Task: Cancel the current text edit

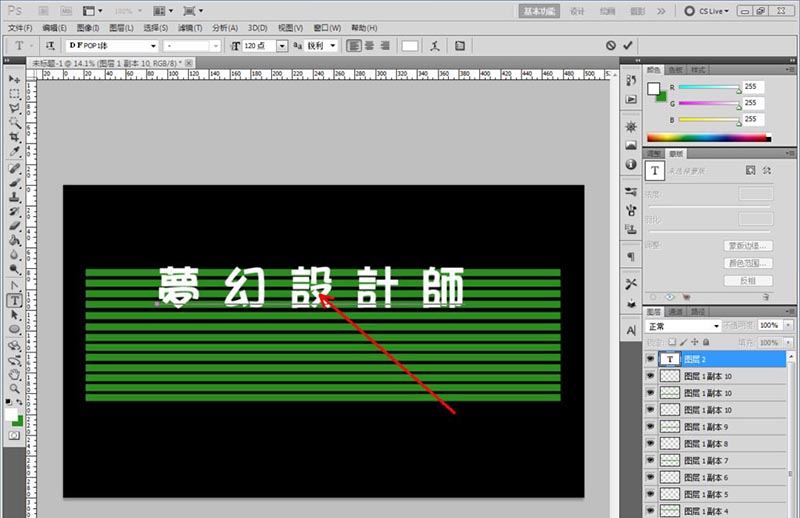Action: [x=611, y=45]
